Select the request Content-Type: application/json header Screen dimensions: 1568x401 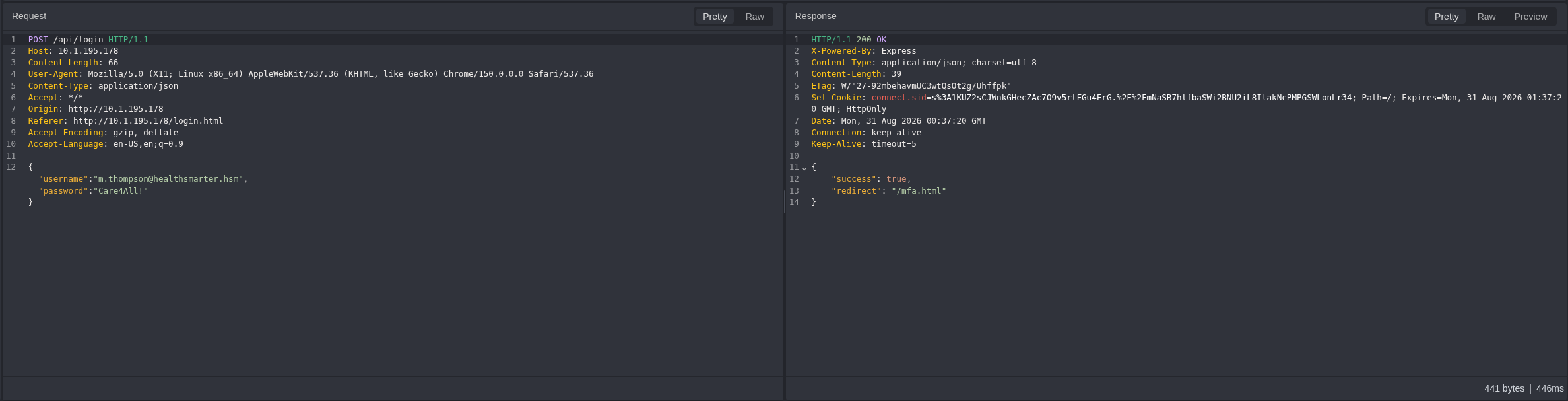coord(103,86)
